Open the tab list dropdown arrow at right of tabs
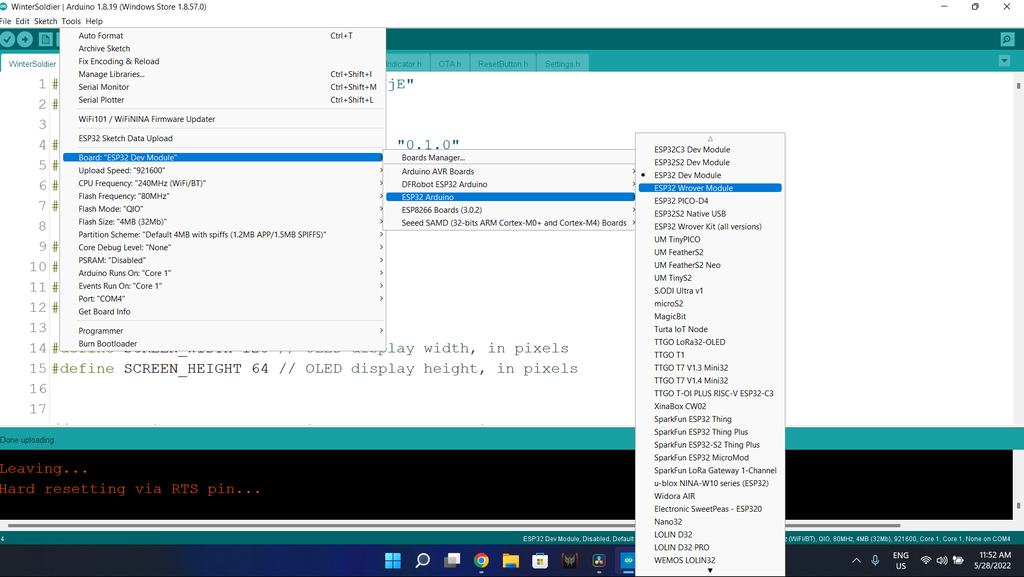 [x=1004, y=61]
